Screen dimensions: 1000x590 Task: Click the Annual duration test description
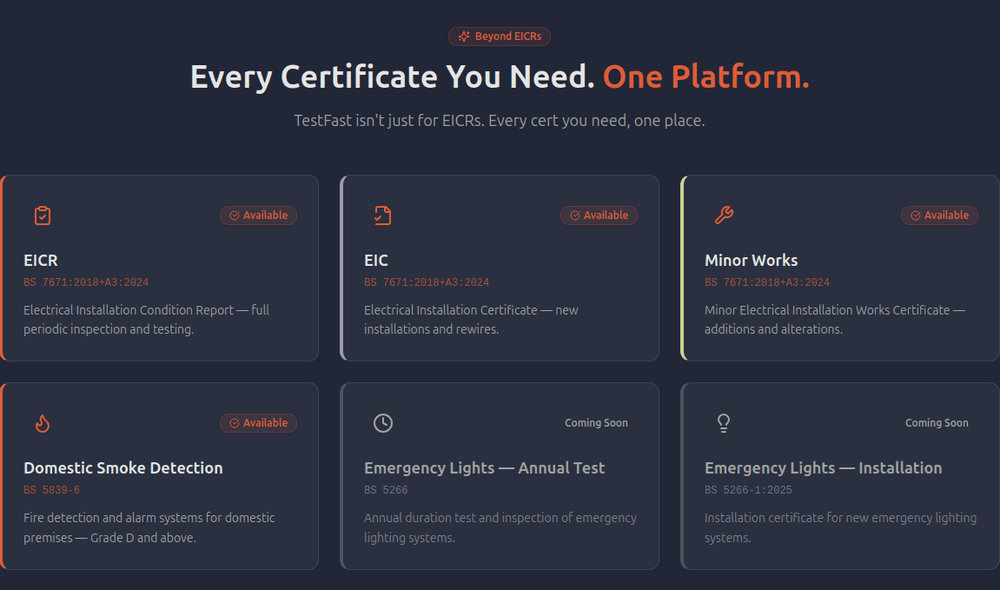[501, 527]
